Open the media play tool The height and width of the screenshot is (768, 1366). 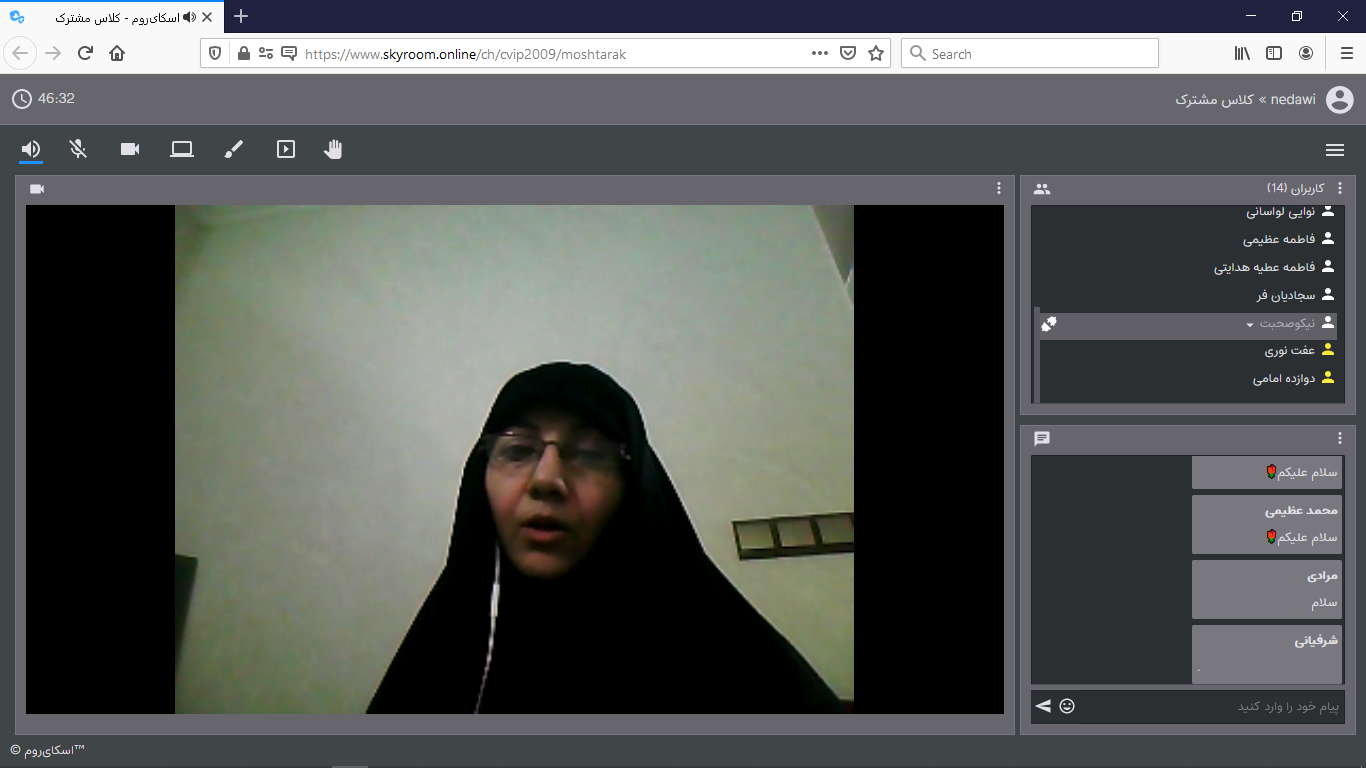click(x=286, y=149)
